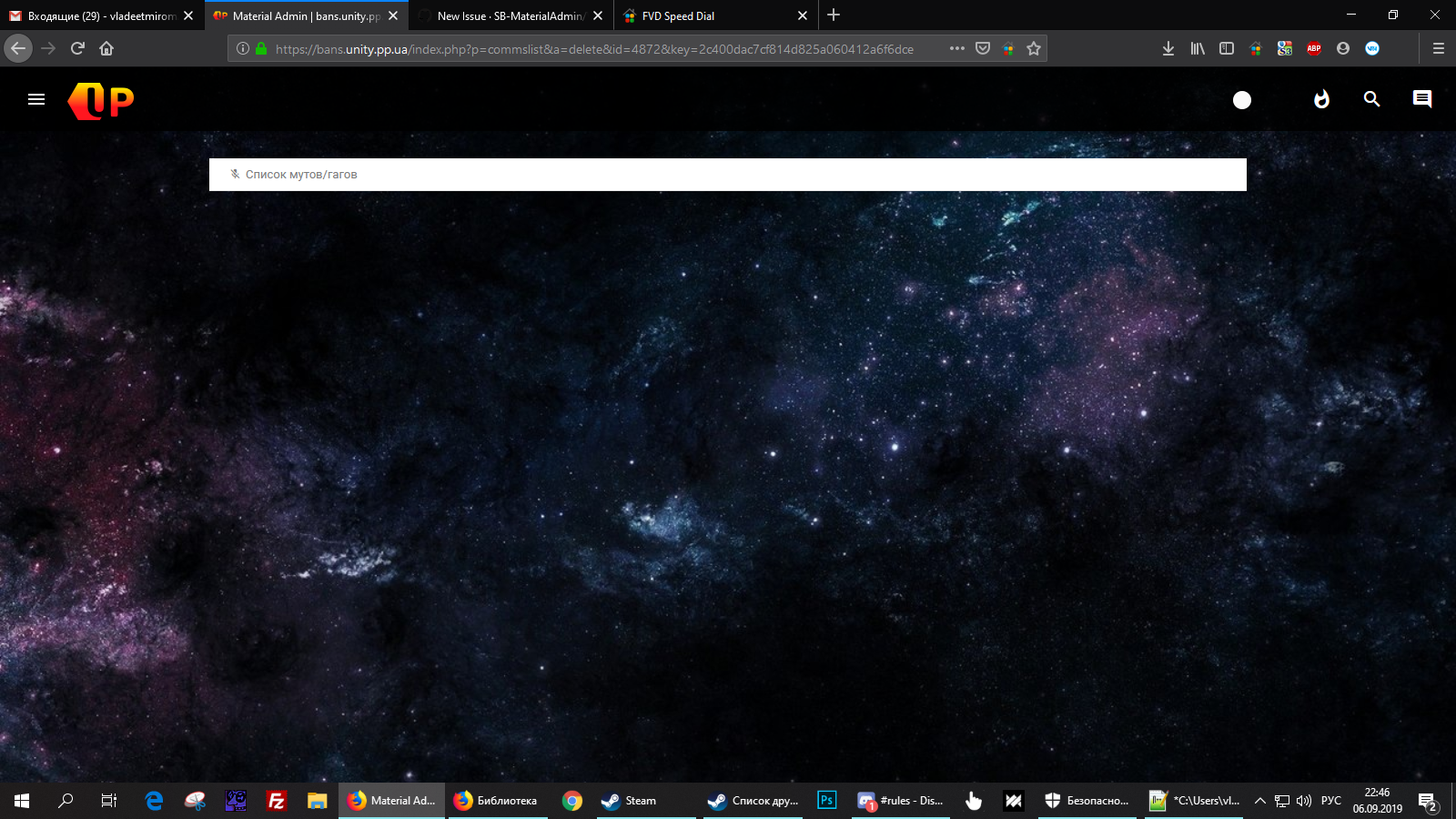This screenshot has width=1456, height=819.
Task: Open the site search magnifier
Action: [x=1371, y=99]
